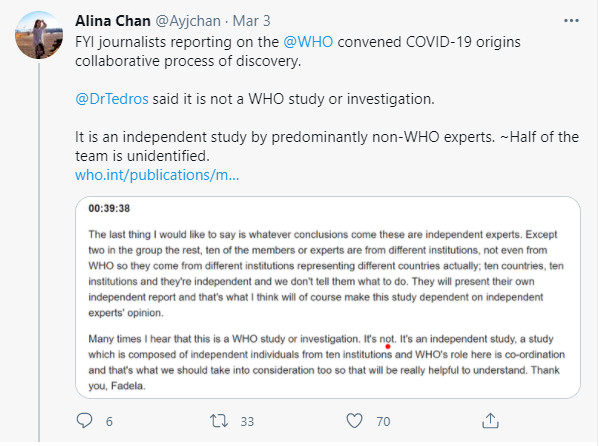
Task: Click the 00:39:38 timestamp in transcript
Action: tap(108, 210)
